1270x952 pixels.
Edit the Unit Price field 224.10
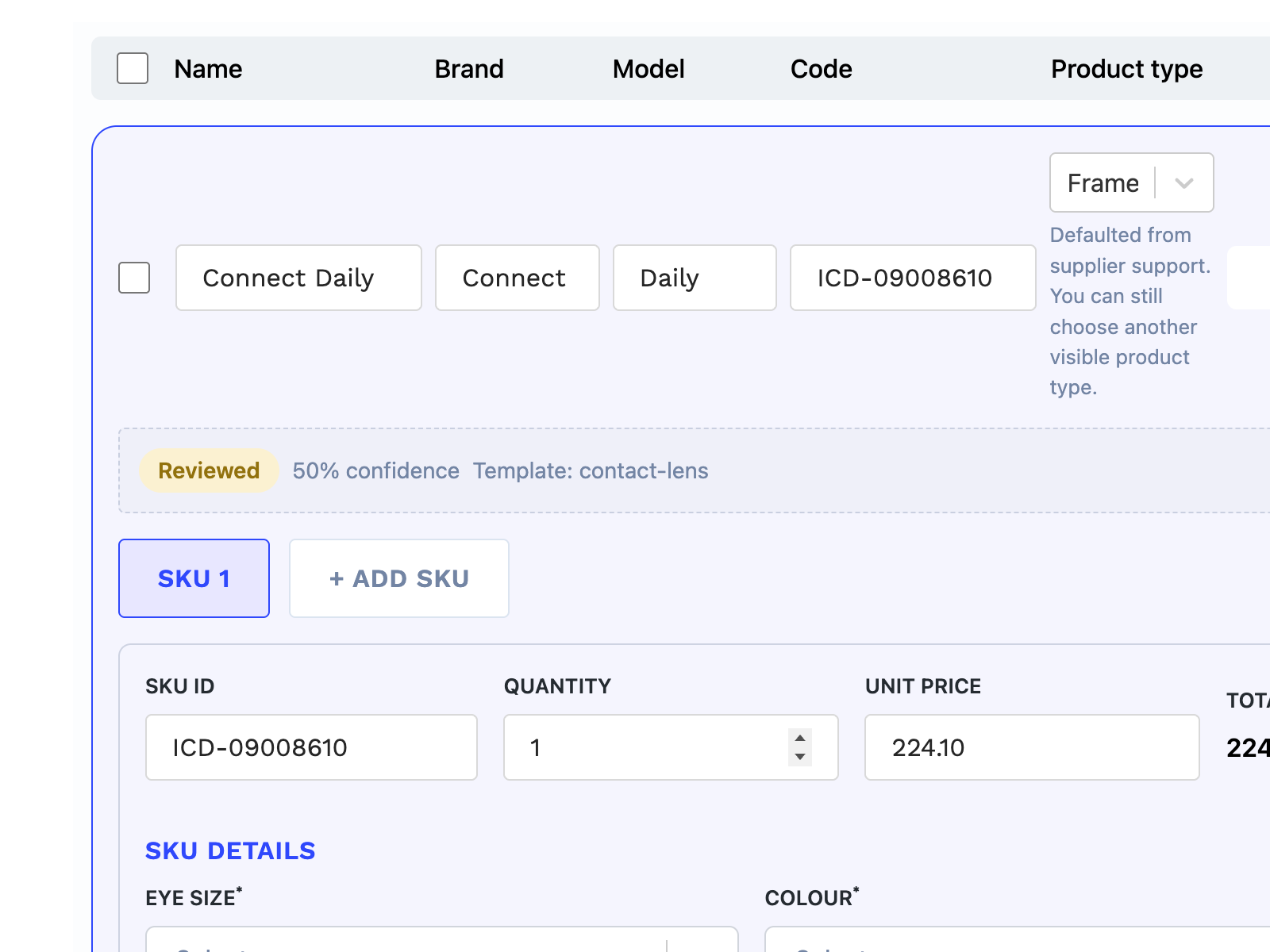click(x=1032, y=747)
